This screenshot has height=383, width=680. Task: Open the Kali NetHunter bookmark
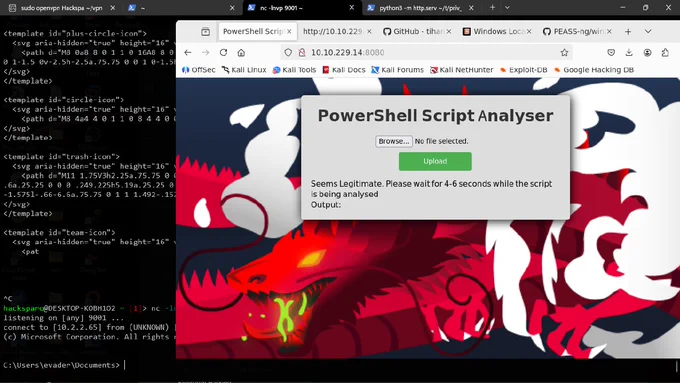click(x=461, y=70)
